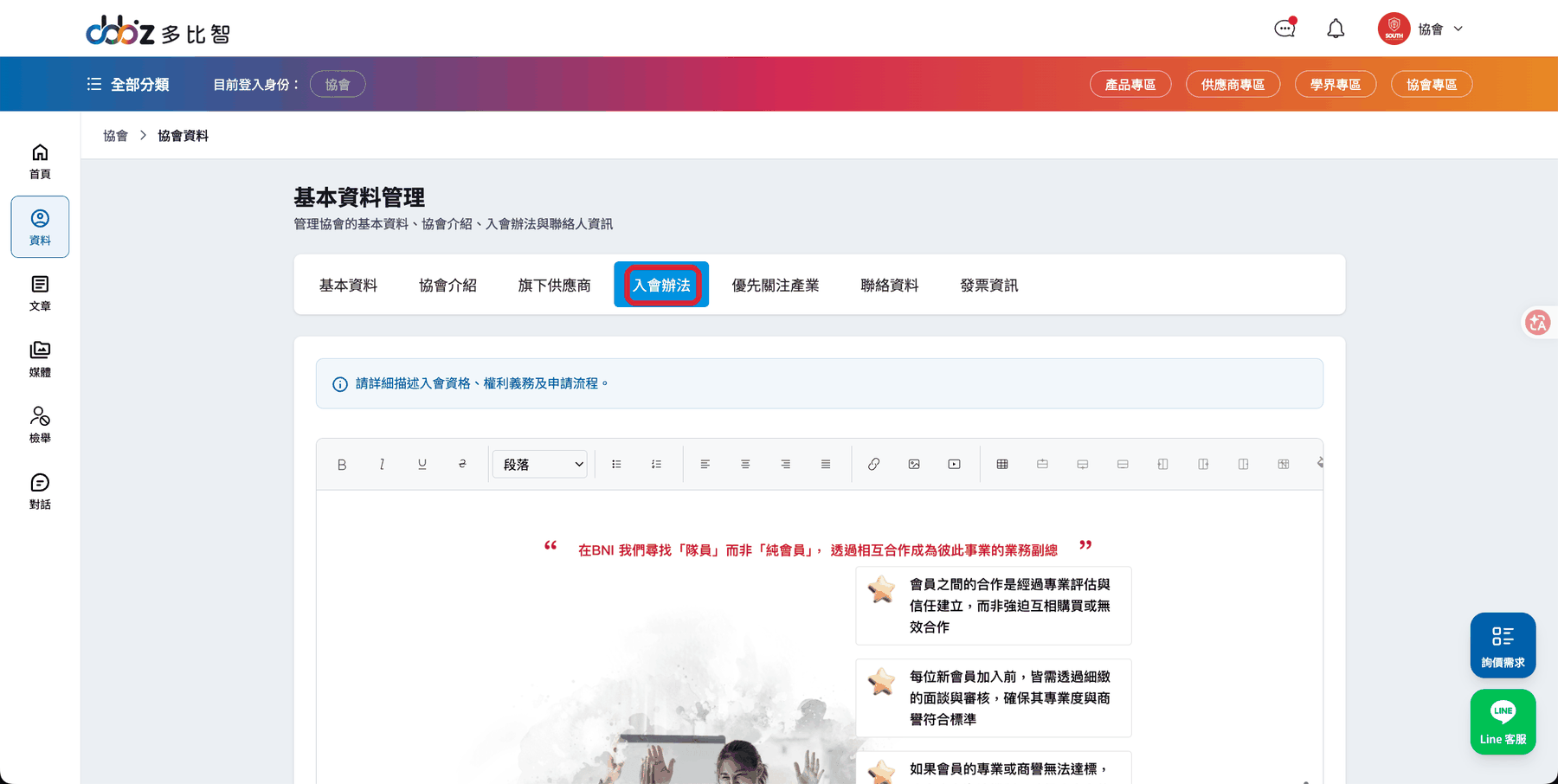Image resolution: width=1558 pixels, height=784 pixels.
Task: Add table column to the right
Action: click(1203, 465)
